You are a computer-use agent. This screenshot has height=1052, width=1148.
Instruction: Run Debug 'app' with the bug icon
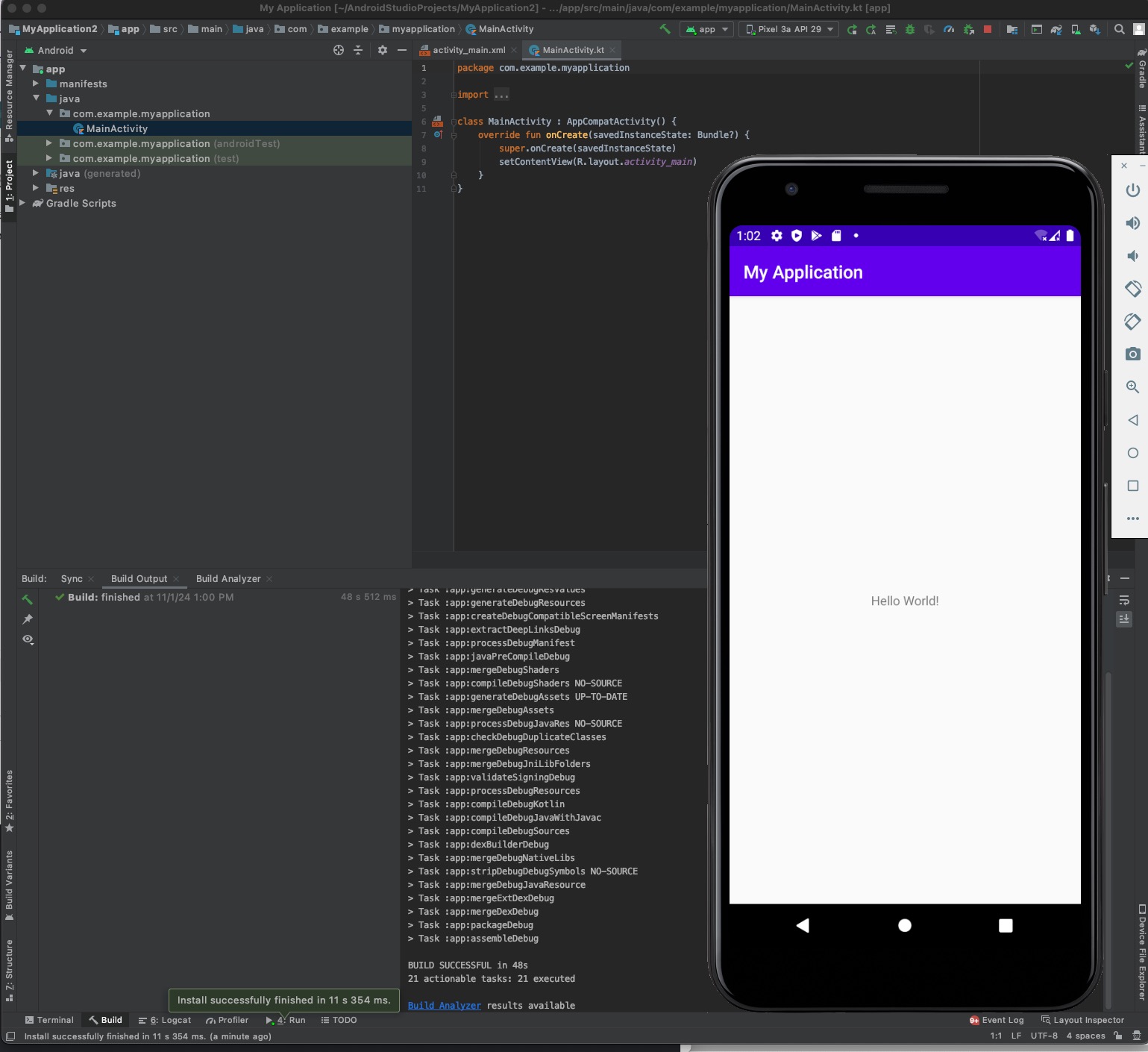click(x=909, y=29)
